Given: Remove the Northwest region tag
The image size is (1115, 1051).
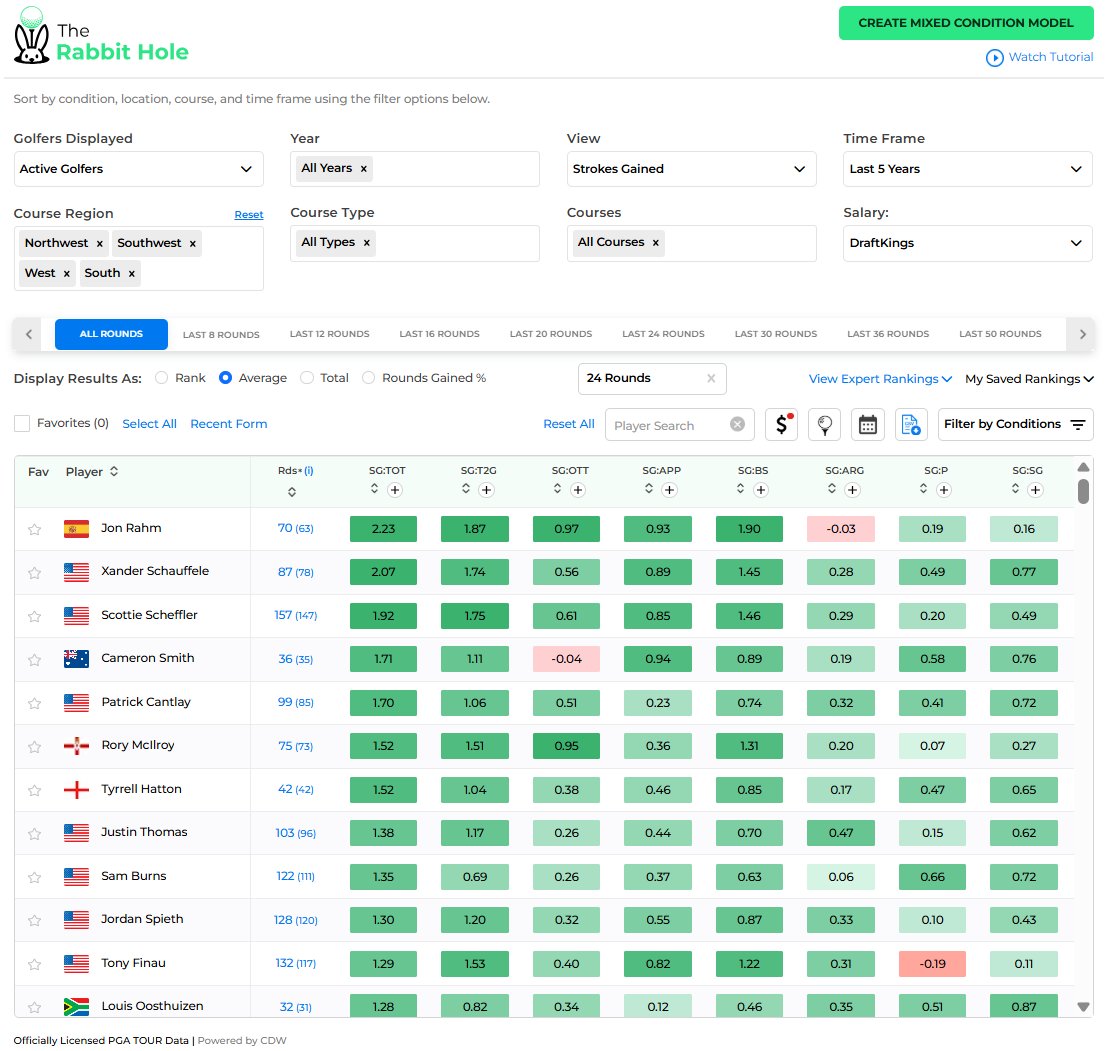Looking at the screenshot, I should click(100, 243).
